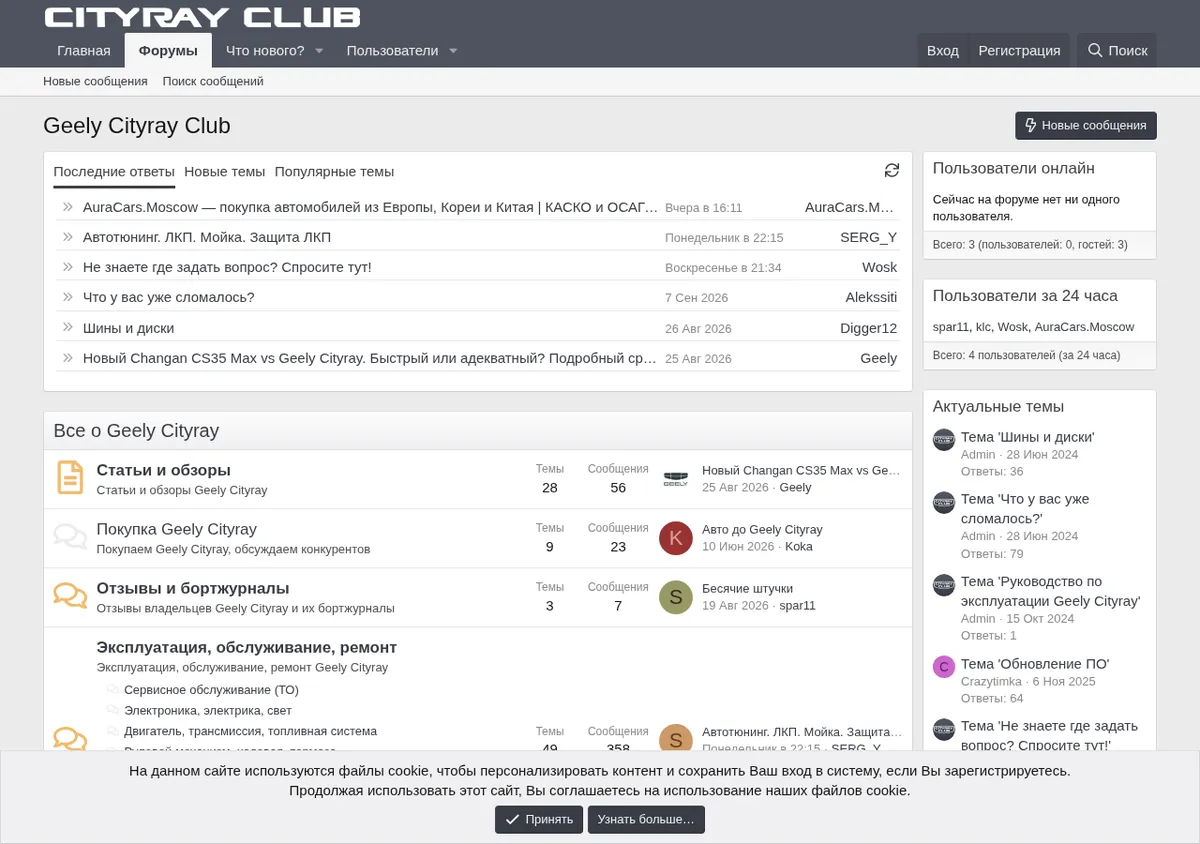
Task: Open the search magnifier in the navbar
Action: pos(1117,50)
